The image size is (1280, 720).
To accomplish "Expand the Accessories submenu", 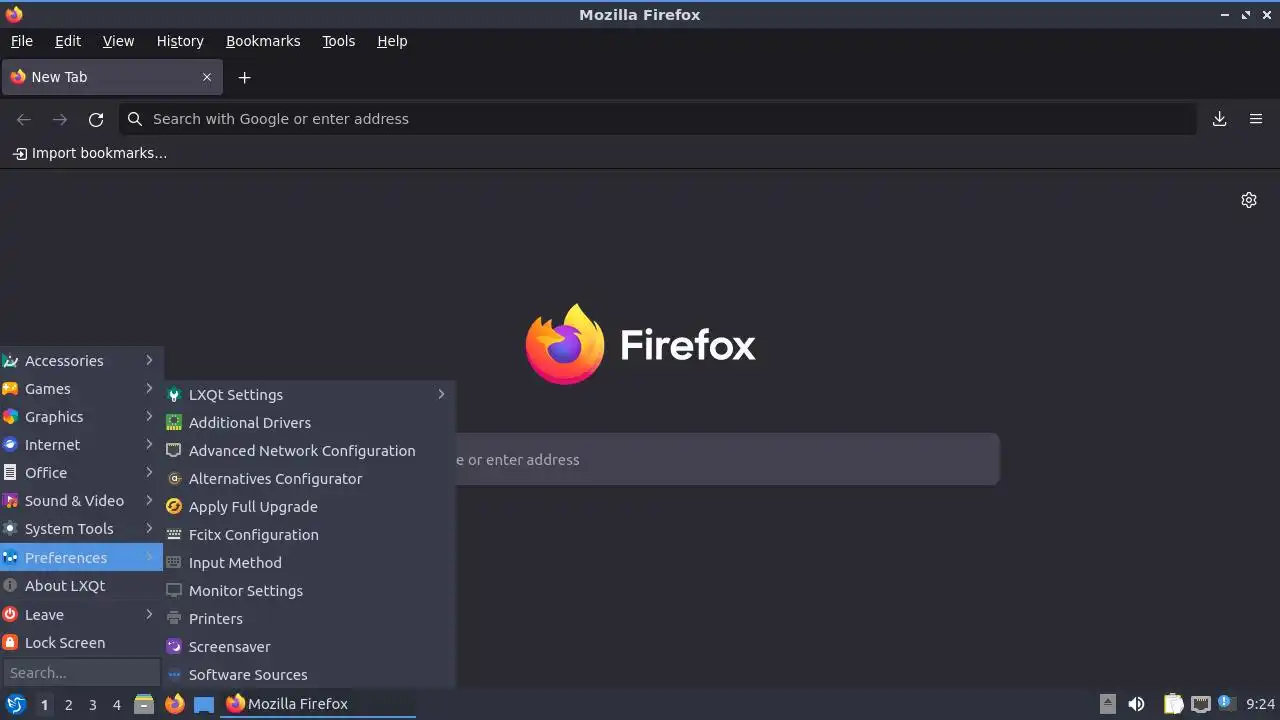I will point(82,361).
